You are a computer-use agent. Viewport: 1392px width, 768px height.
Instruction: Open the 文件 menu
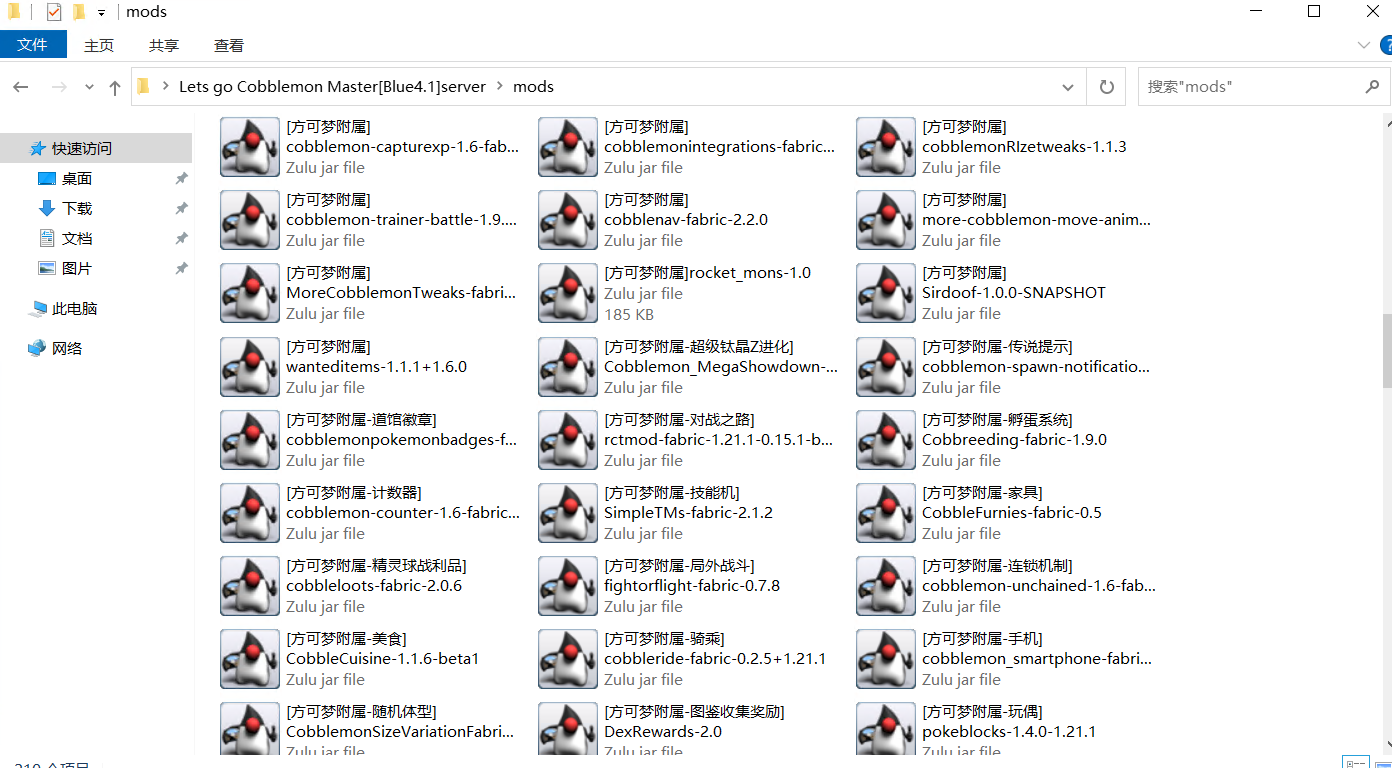(33, 45)
